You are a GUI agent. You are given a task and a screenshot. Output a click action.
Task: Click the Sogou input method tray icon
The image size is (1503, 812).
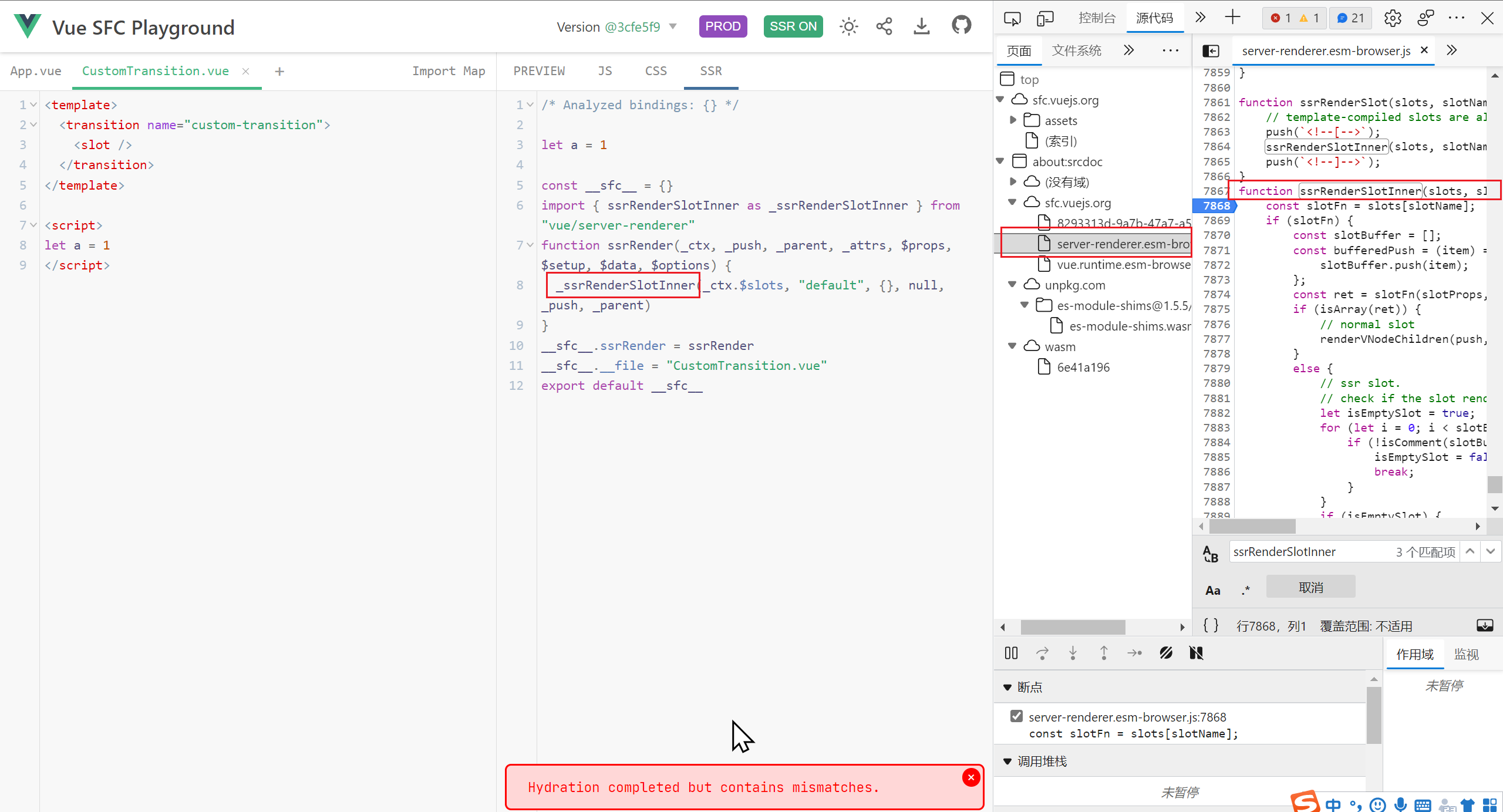pos(1305,803)
